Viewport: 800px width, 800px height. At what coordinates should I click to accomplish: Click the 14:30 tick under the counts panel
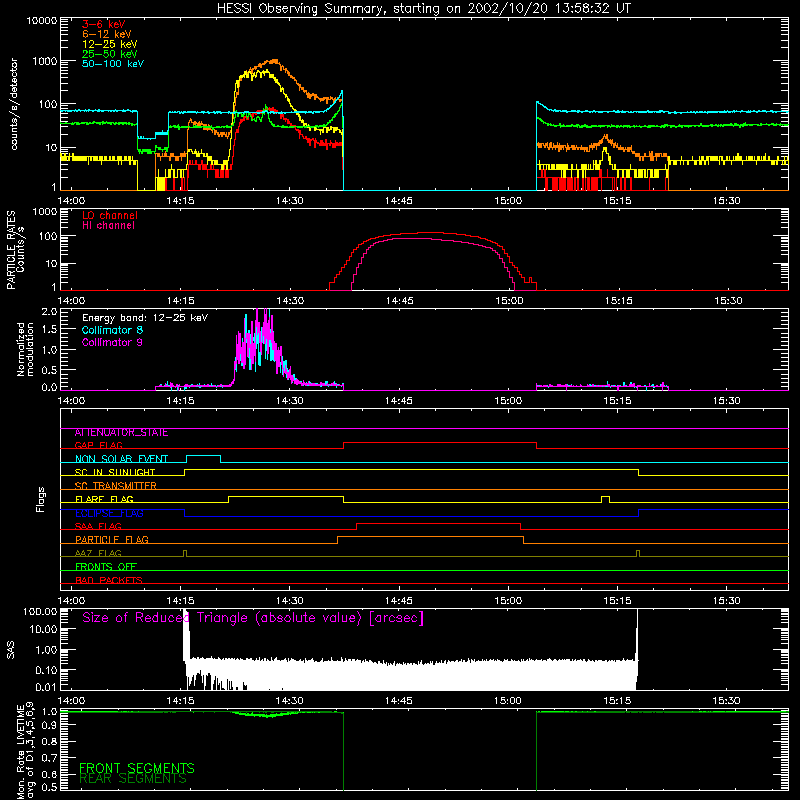[x=289, y=201]
